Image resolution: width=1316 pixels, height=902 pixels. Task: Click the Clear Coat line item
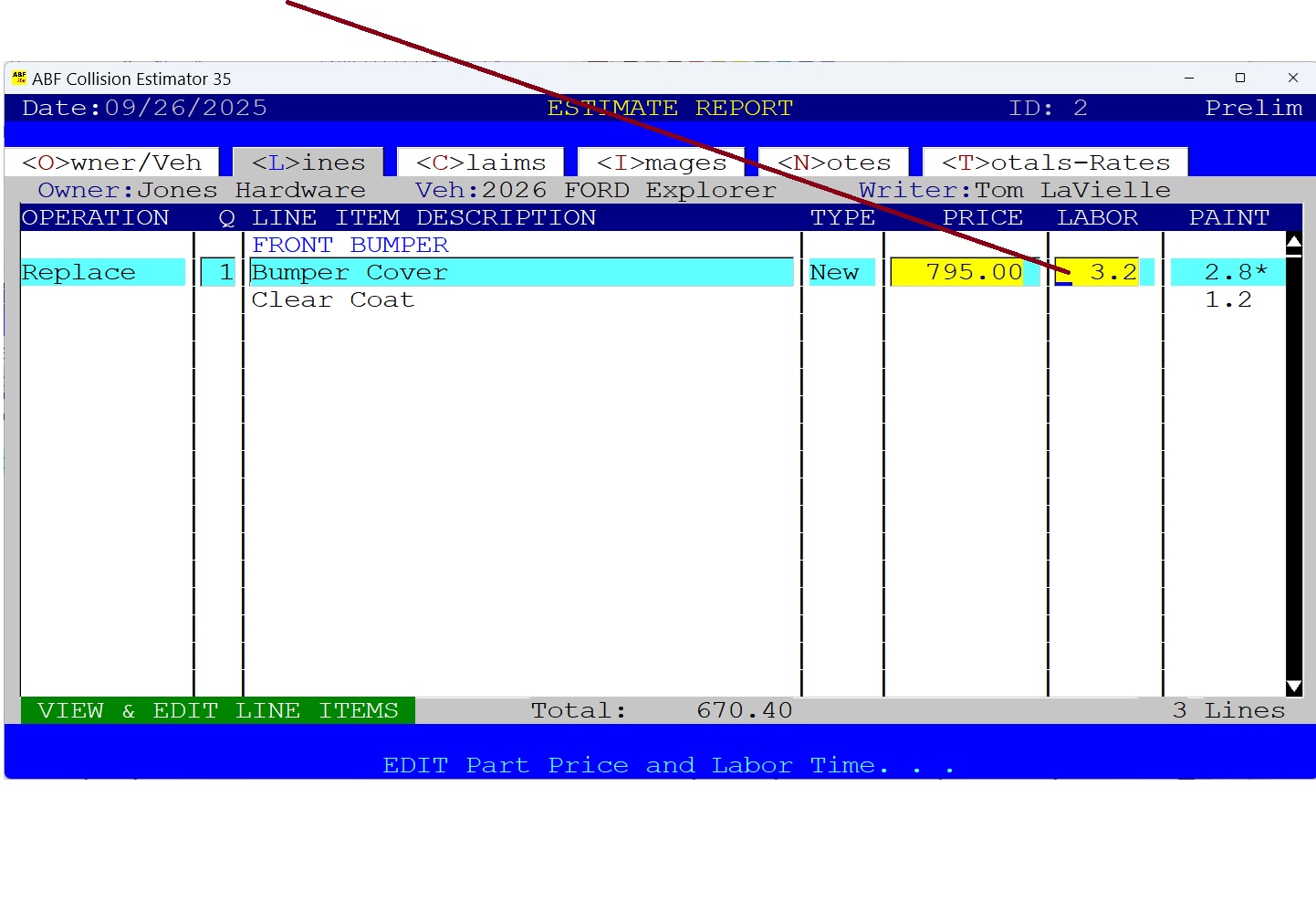[x=332, y=299]
